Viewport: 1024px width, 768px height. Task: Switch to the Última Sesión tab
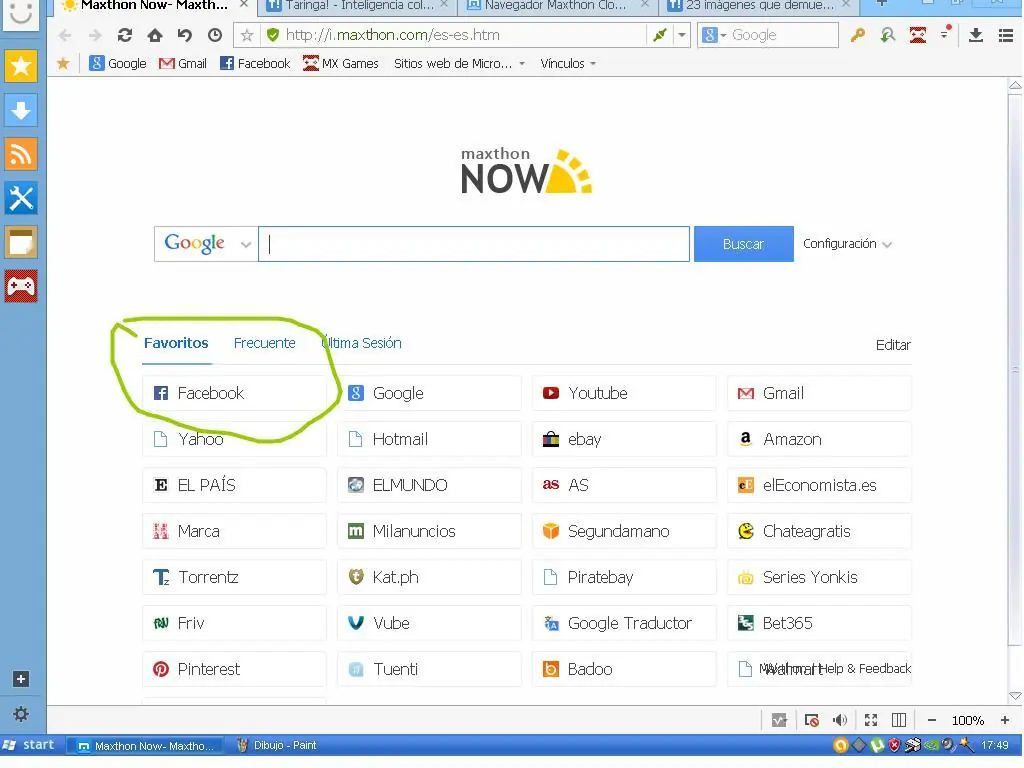(361, 343)
